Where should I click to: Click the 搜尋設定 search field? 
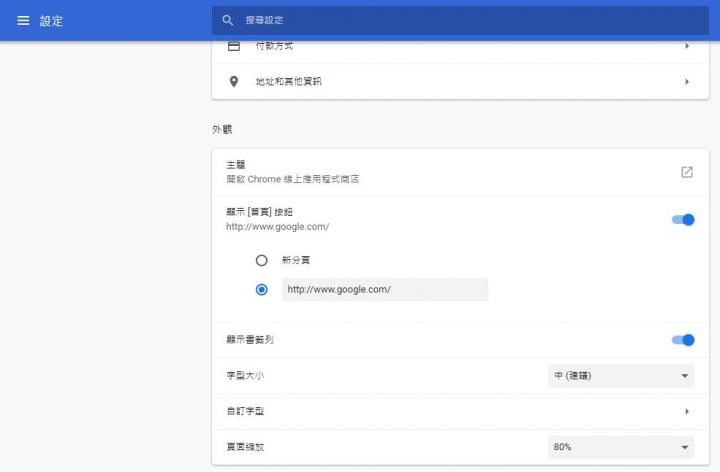(x=450, y=20)
